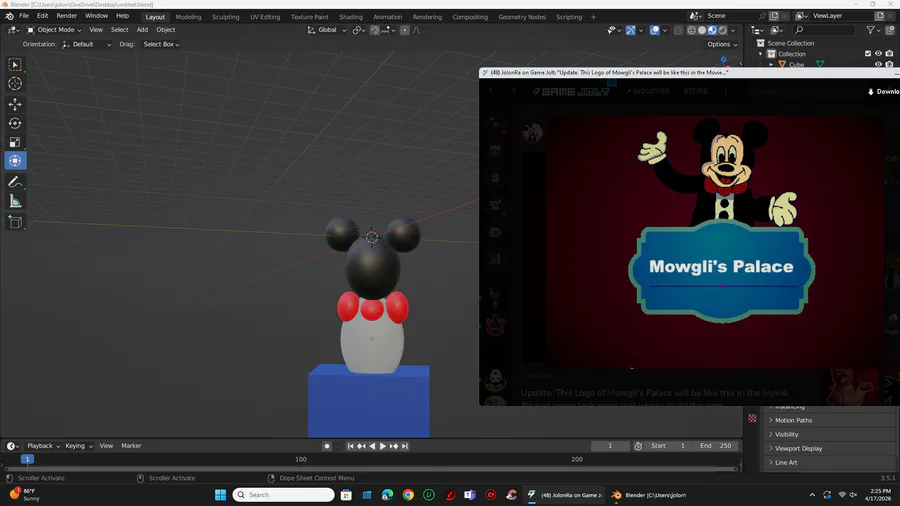Click the current frame number field
Viewport: 900px width, 506px height.
pos(610,446)
